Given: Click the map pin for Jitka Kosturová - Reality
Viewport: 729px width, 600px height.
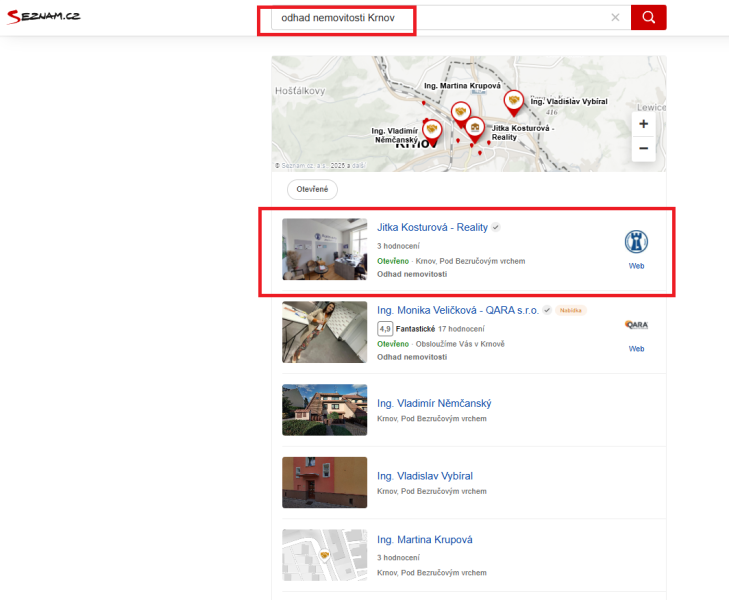Looking at the screenshot, I should tap(475, 130).
